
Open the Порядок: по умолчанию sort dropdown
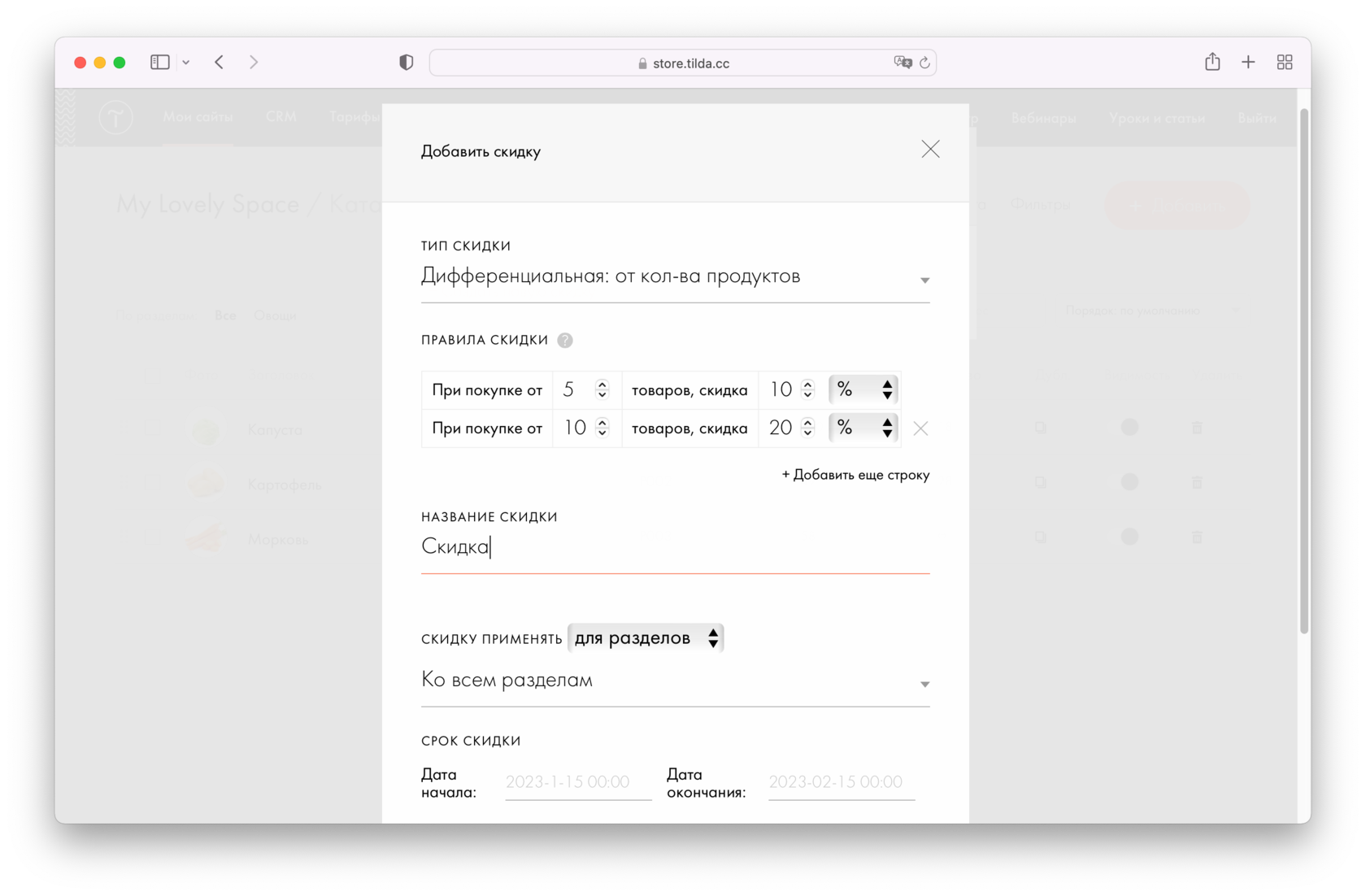click(x=1153, y=311)
